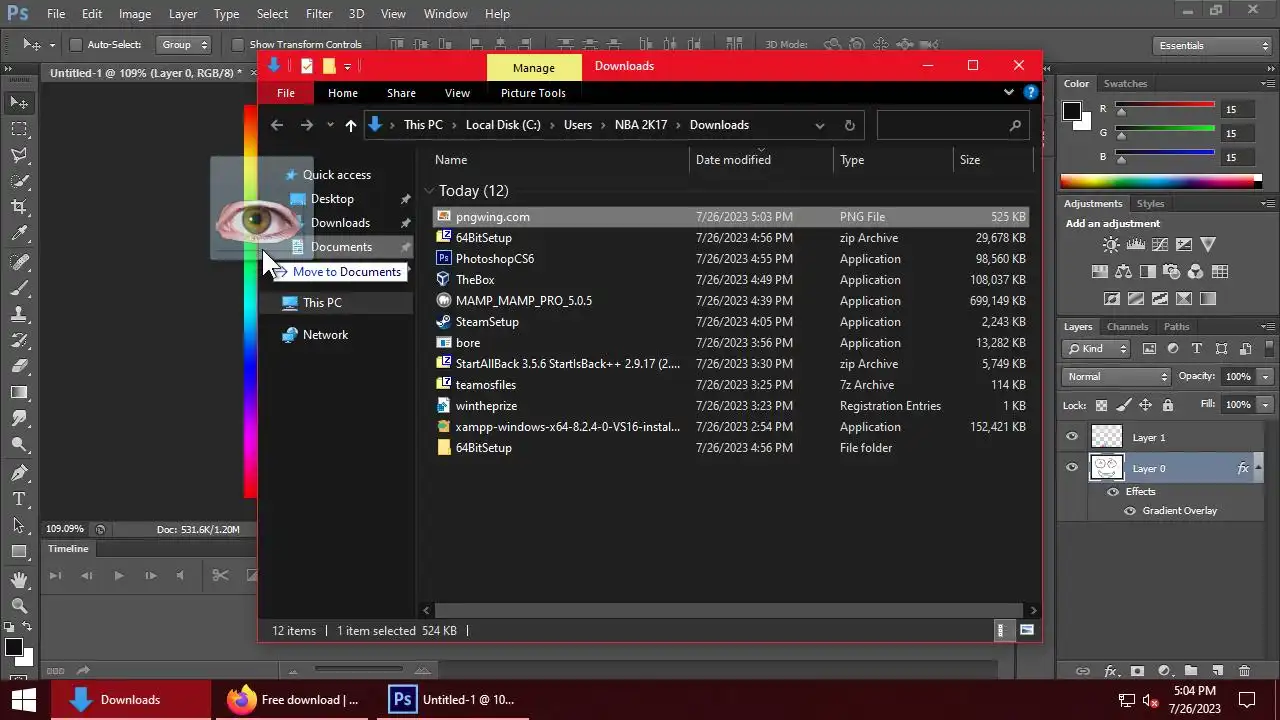Screen dimensions: 1280x720
Task: Select the Rectangular Marquee tool
Action: click(19, 129)
